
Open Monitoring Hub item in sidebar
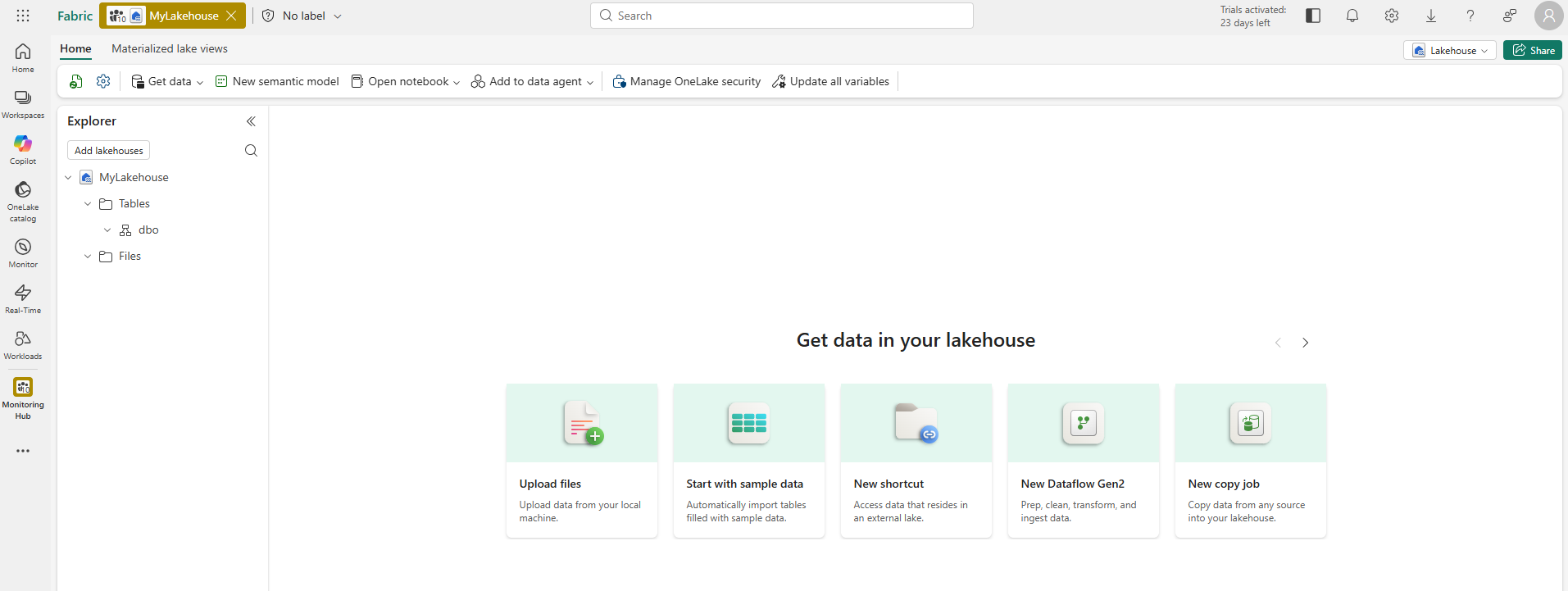click(23, 398)
